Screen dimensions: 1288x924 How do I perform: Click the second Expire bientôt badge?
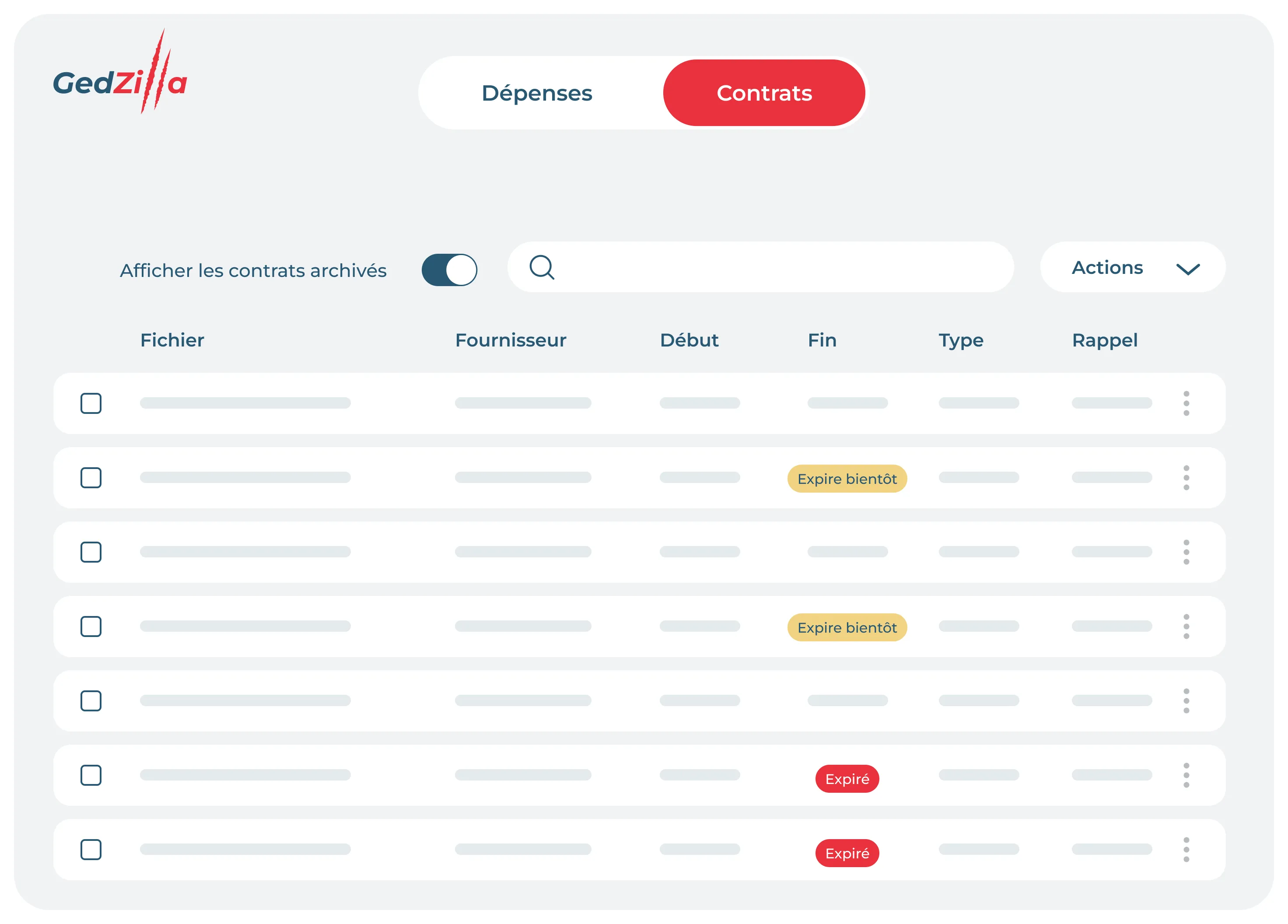pyautogui.click(x=847, y=627)
